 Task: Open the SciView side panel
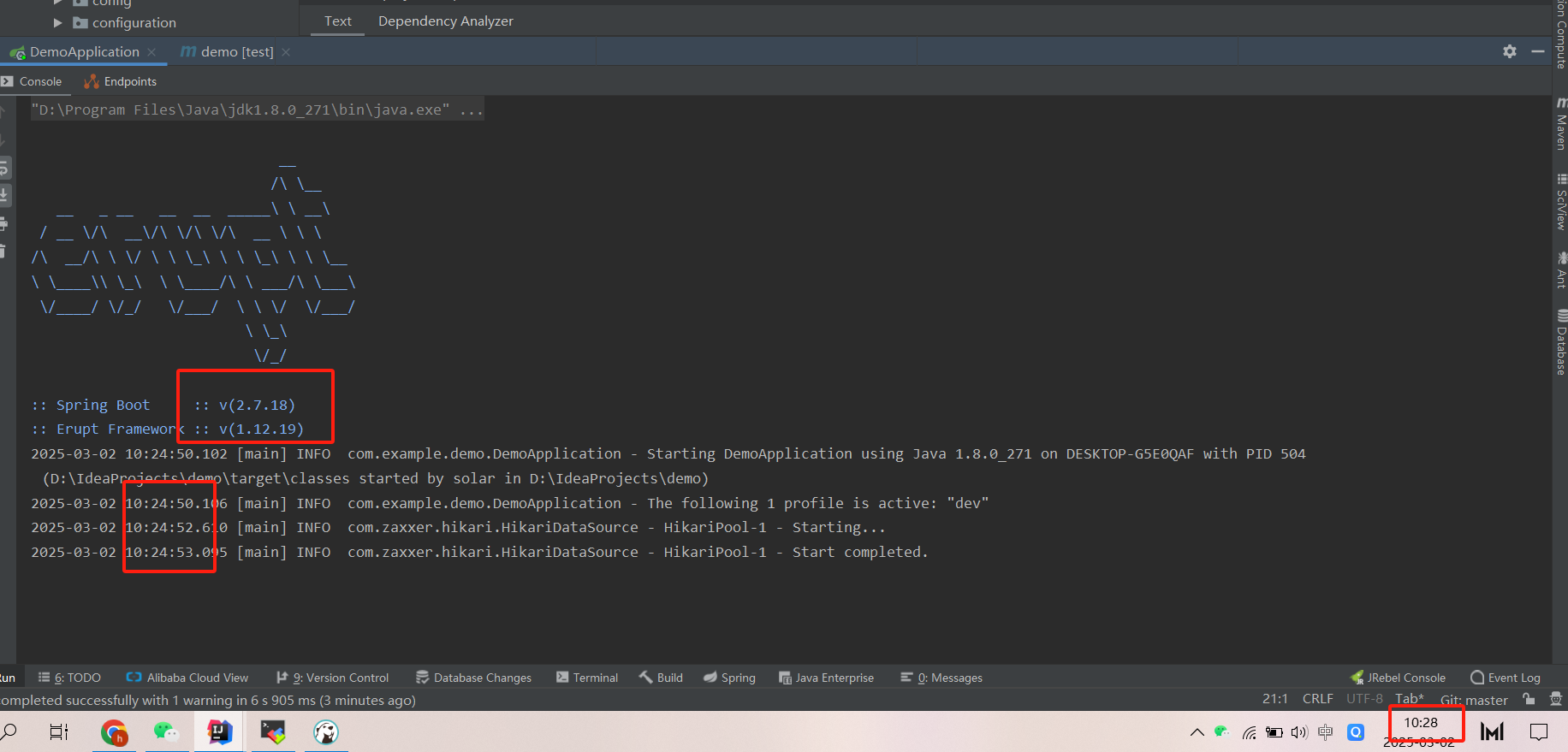[x=1560, y=202]
